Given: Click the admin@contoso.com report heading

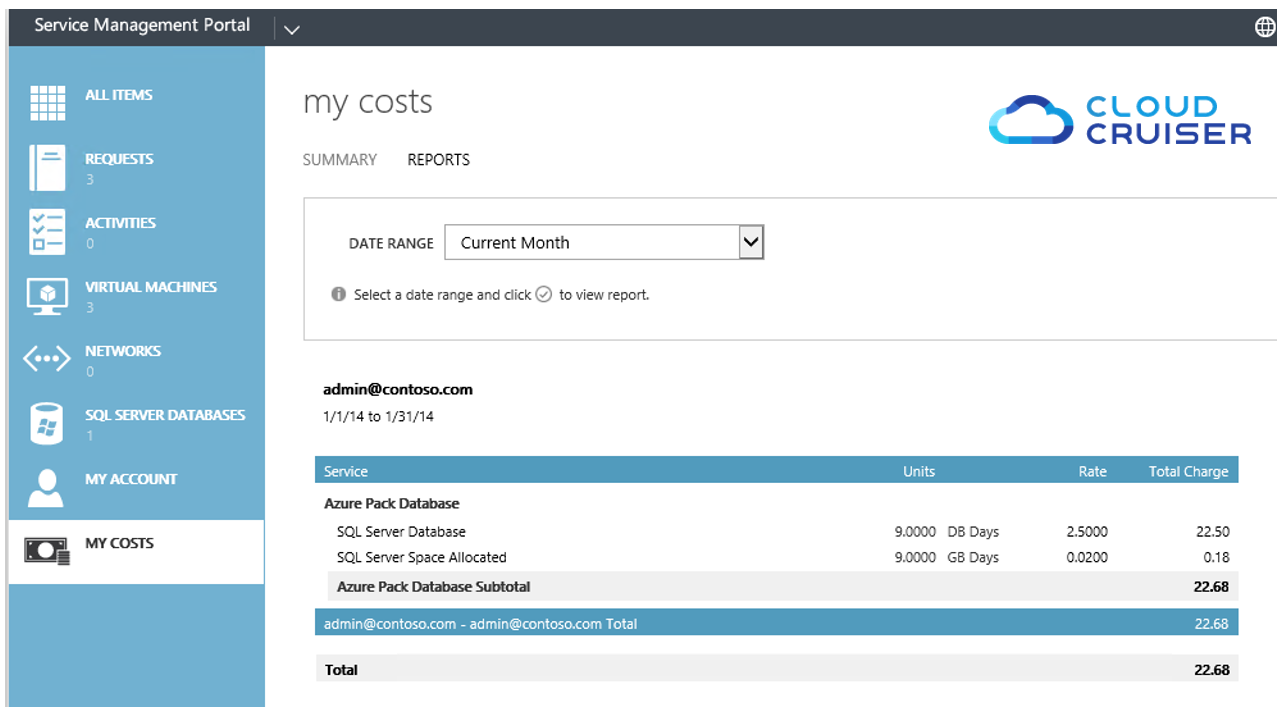Looking at the screenshot, I should 398,390.
